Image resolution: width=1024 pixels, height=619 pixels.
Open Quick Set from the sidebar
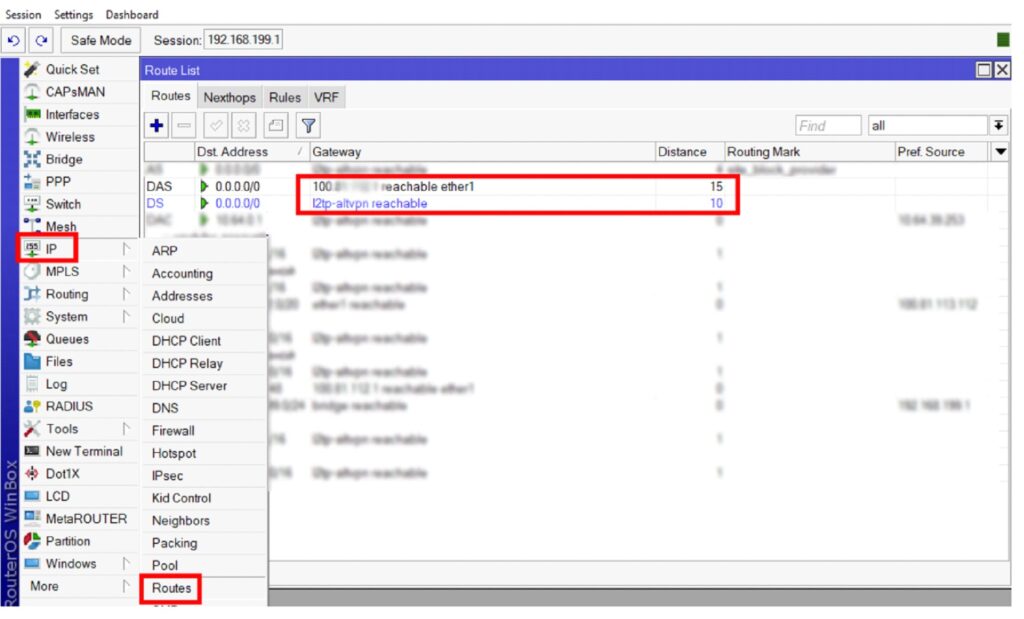pos(71,69)
